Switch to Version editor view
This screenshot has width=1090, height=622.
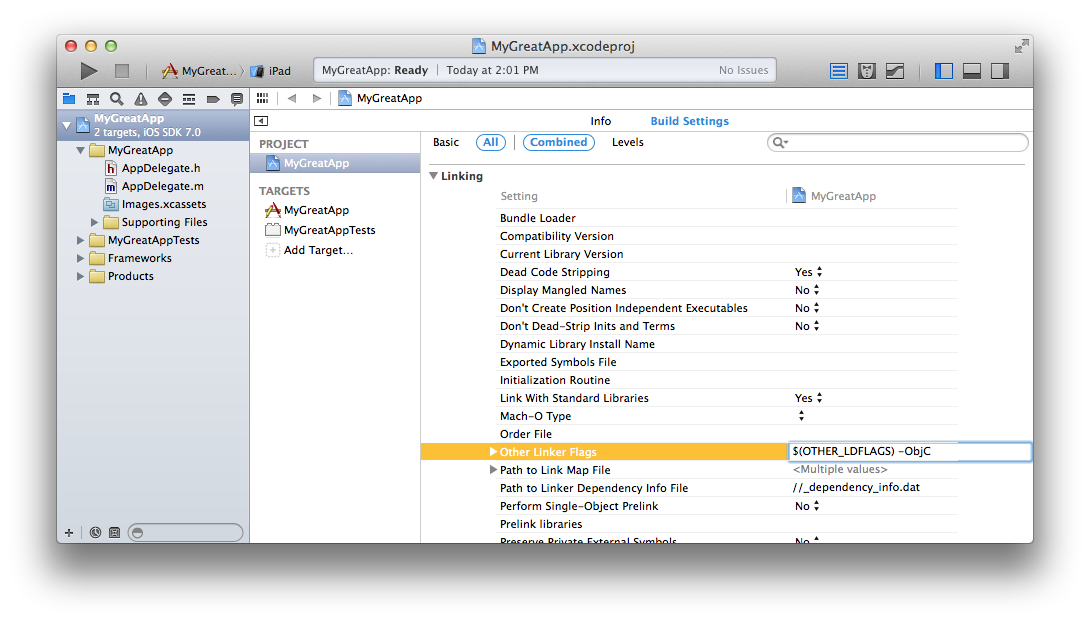click(895, 71)
